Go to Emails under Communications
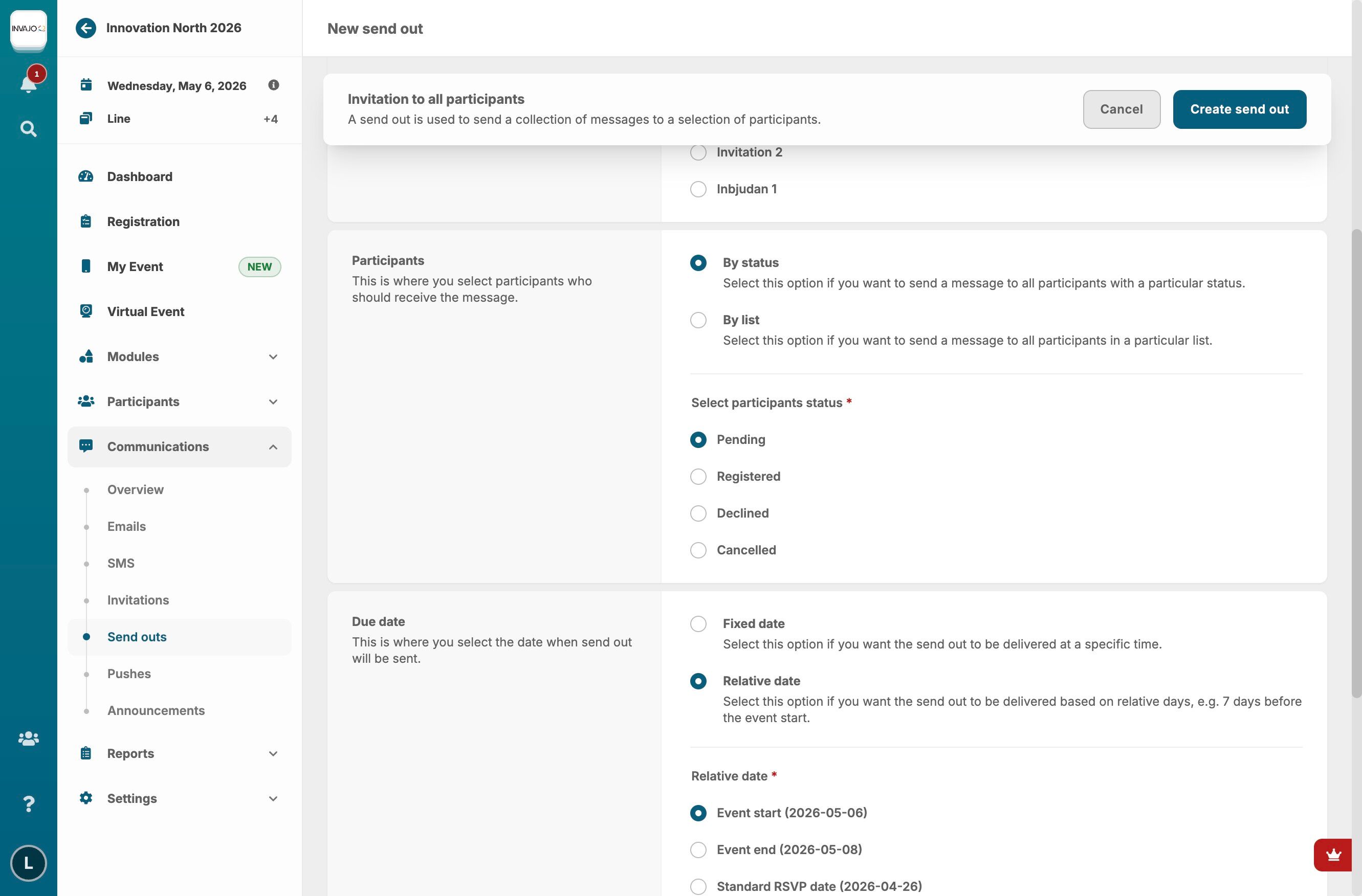 [126, 526]
